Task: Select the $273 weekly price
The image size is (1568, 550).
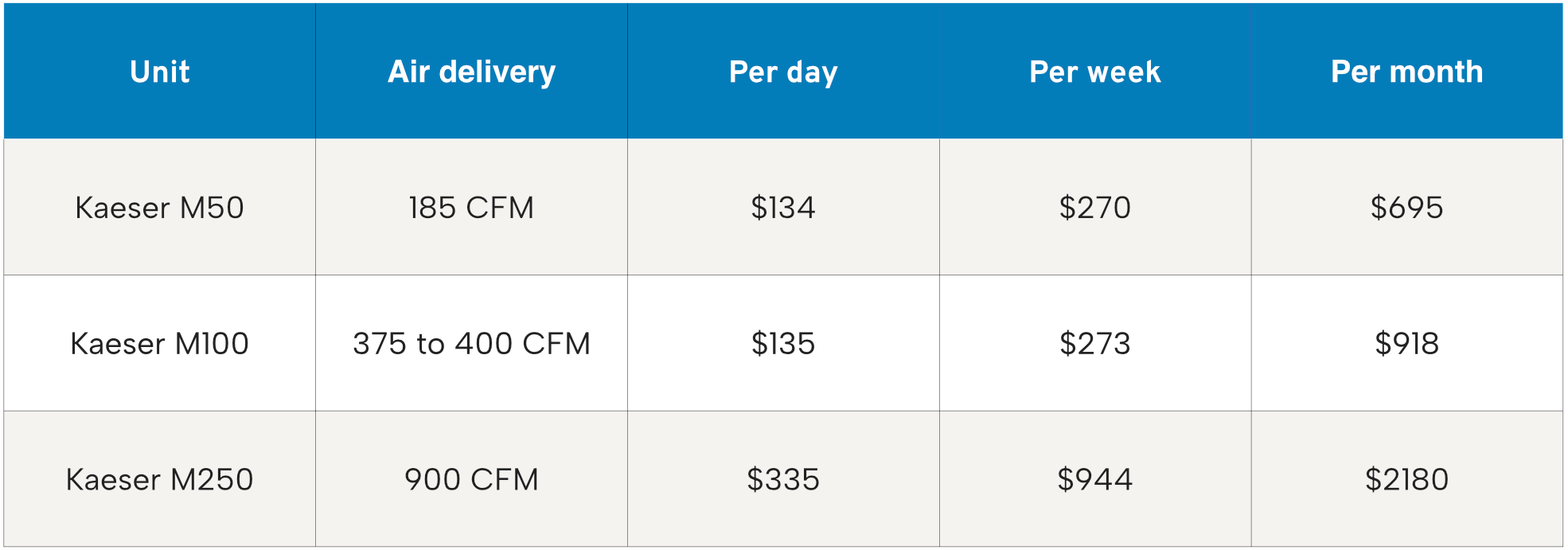Action: click(1095, 344)
